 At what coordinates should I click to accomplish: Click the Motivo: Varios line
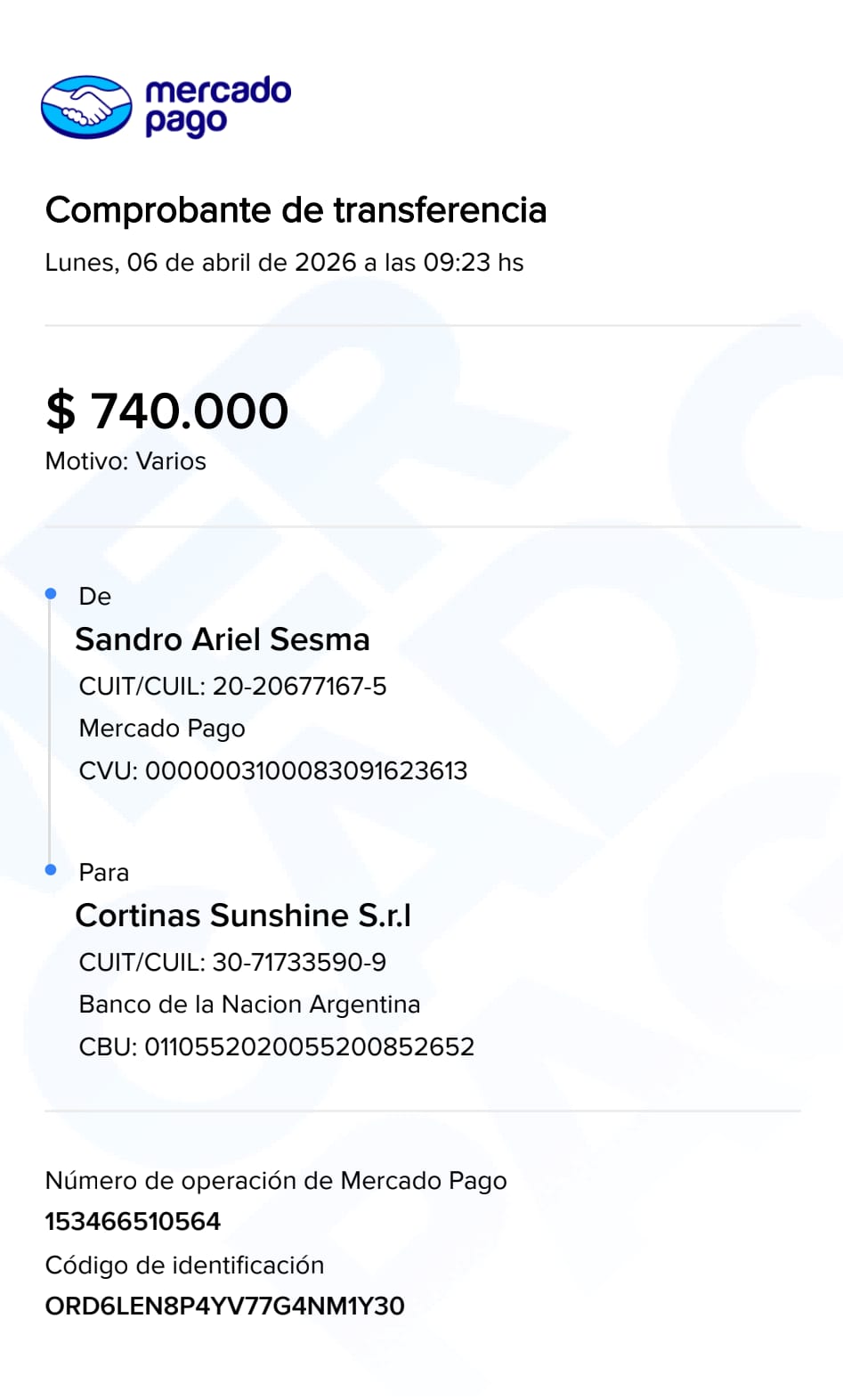pyautogui.click(x=126, y=461)
